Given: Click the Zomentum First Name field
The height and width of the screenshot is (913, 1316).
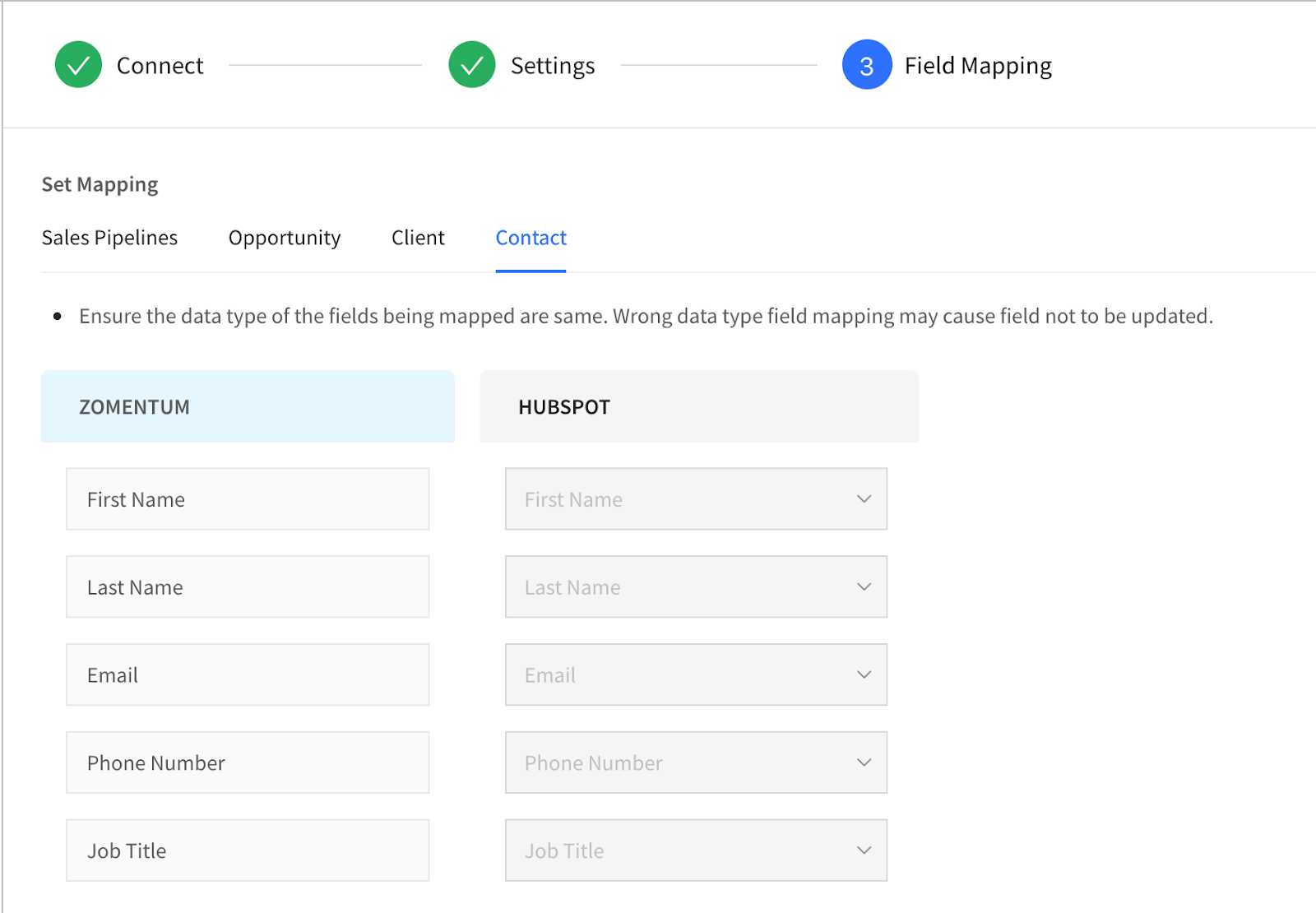Looking at the screenshot, I should (x=248, y=499).
